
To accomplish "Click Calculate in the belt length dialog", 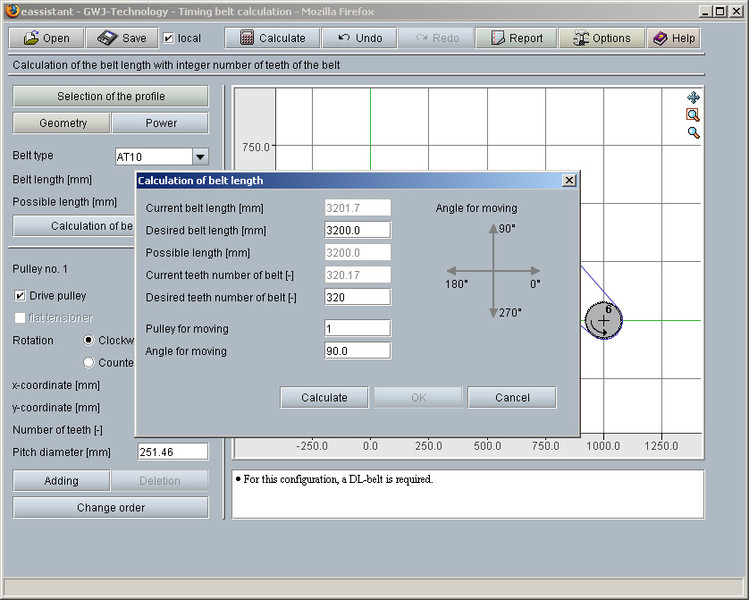I will [324, 397].
